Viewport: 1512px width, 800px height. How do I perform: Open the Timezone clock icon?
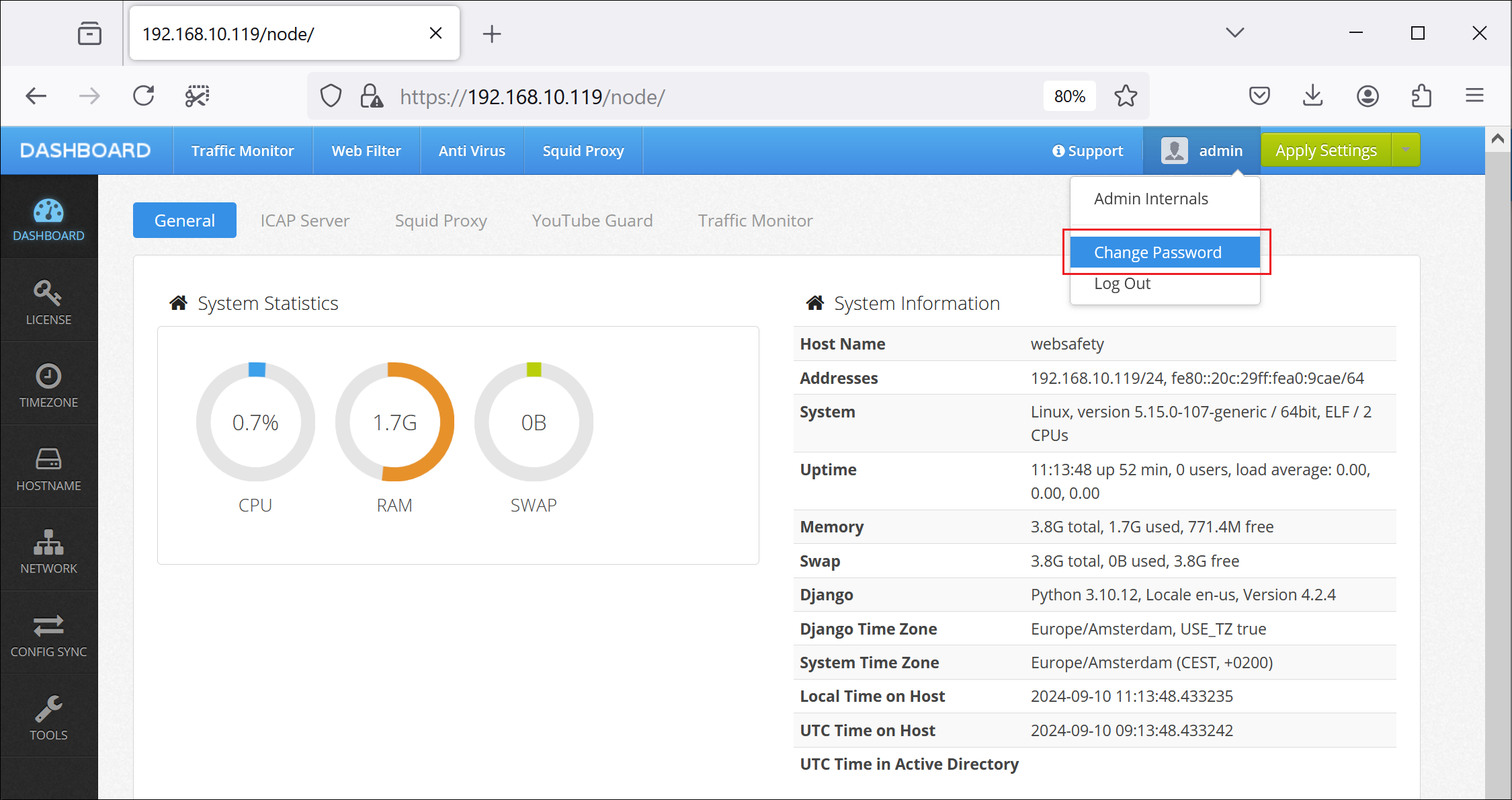pyautogui.click(x=48, y=376)
